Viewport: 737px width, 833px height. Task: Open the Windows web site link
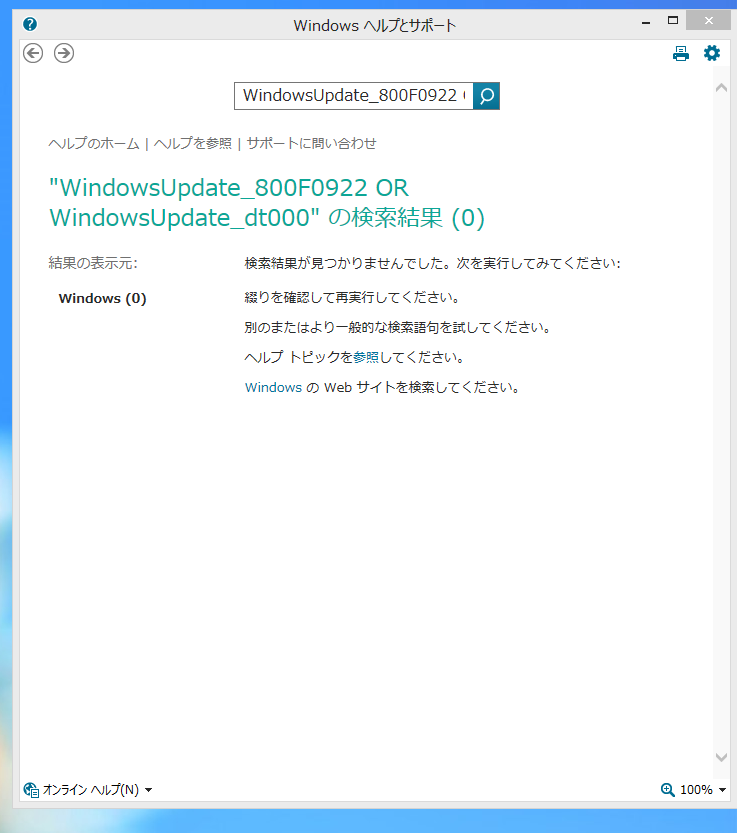273,387
